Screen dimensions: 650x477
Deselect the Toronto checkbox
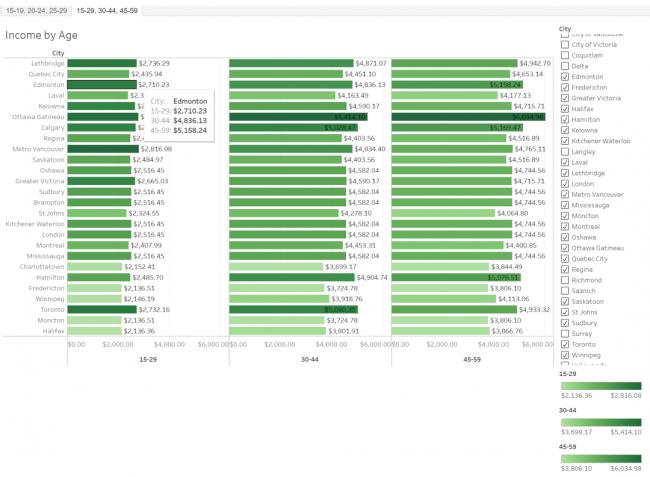point(565,344)
